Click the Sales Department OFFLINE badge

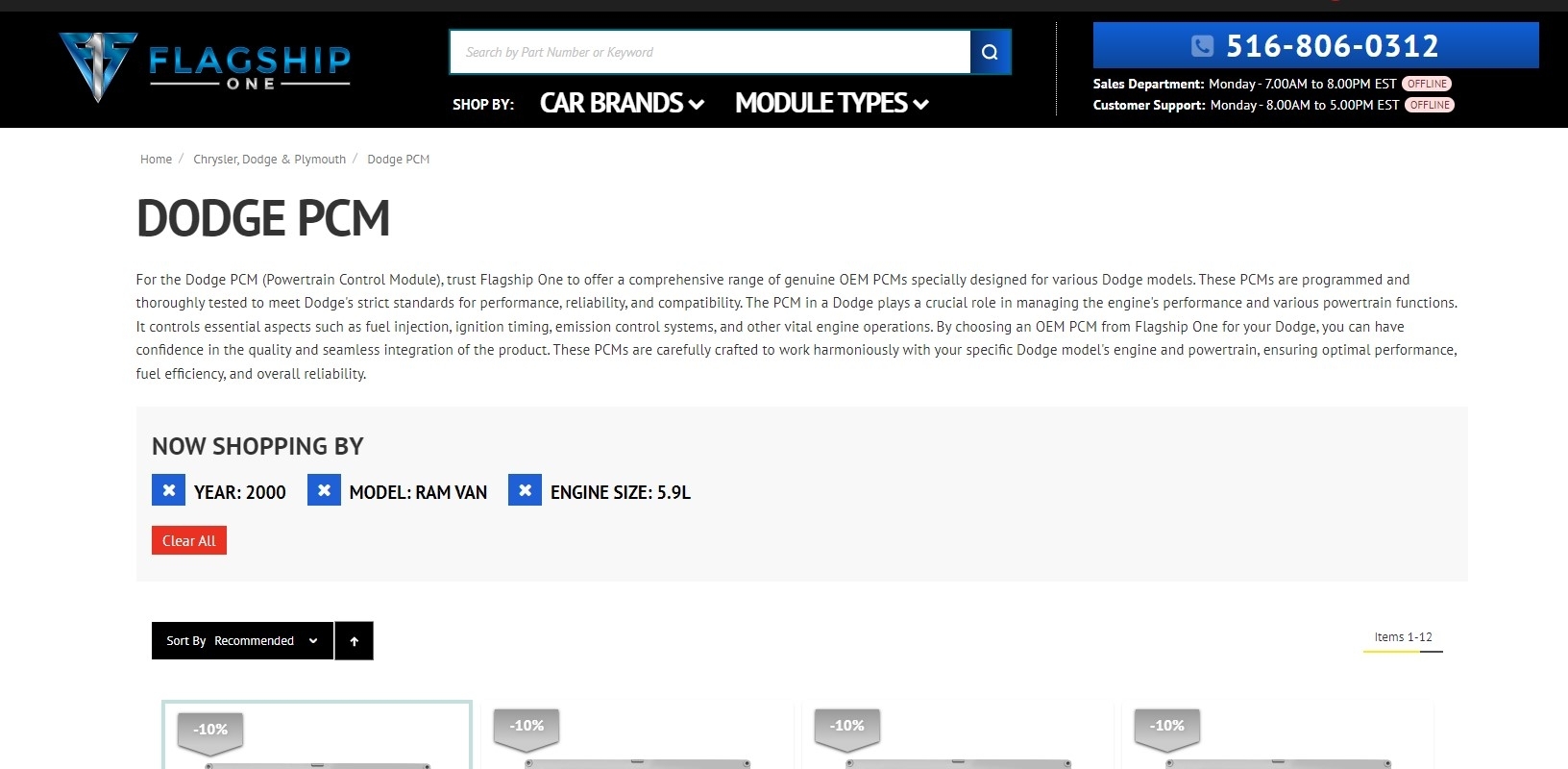pos(1427,84)
